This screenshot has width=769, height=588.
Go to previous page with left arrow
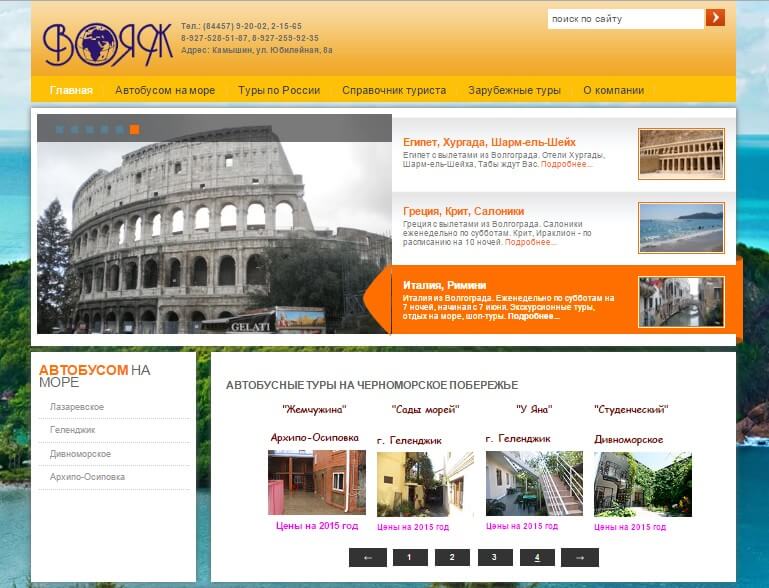pyautogui.click(x=367, y=558)
